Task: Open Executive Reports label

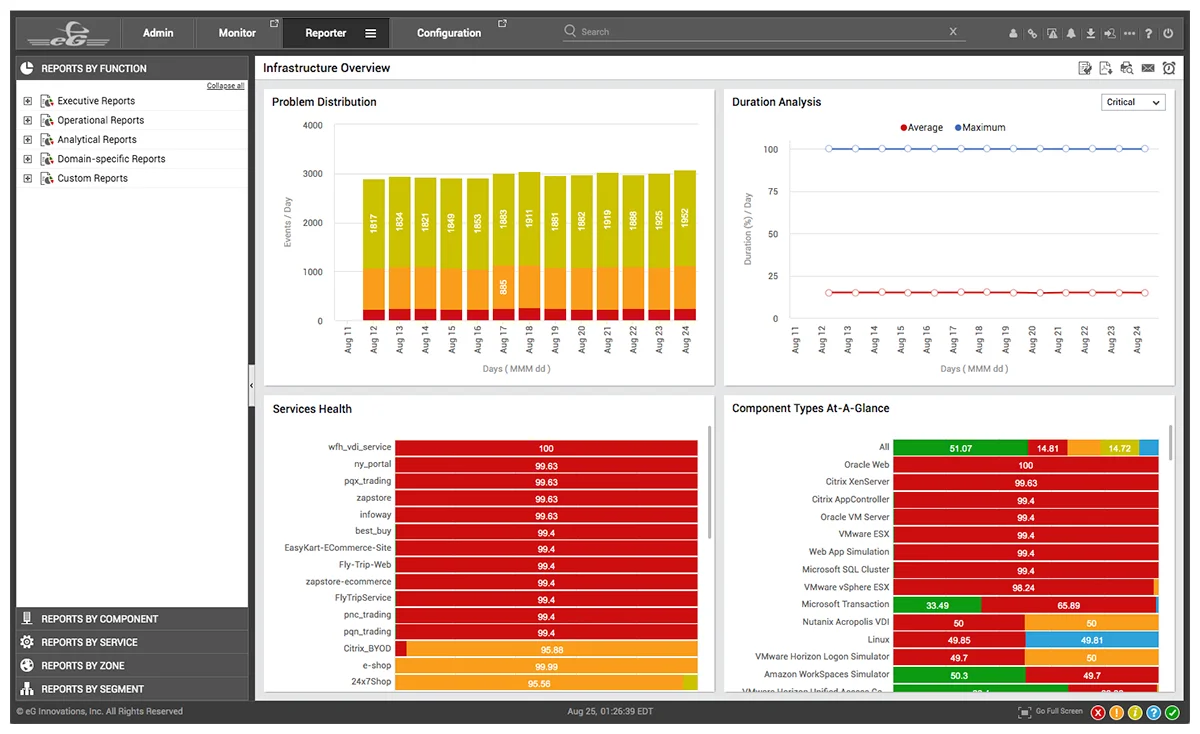Action: coord(96,101)
